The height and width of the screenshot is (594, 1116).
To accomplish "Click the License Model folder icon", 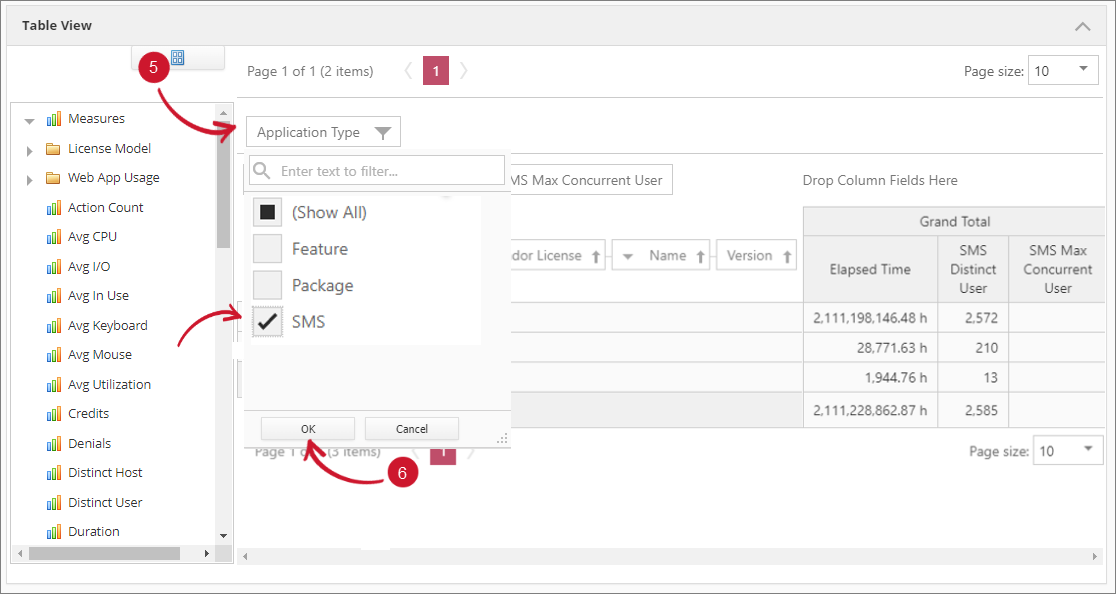I will pyautogui.click(x=54, y=149).
